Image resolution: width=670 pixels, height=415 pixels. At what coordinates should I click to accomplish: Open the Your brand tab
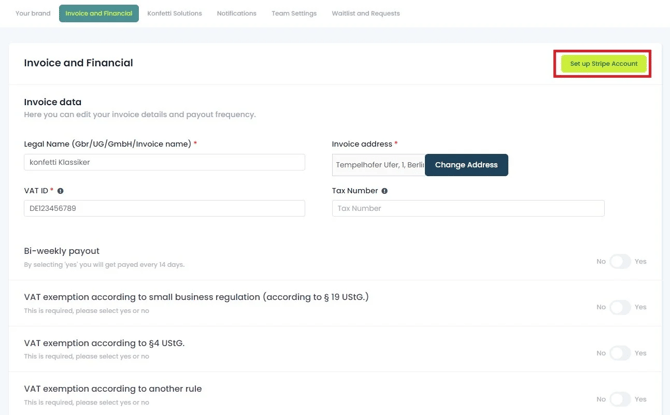click(33, 14)
